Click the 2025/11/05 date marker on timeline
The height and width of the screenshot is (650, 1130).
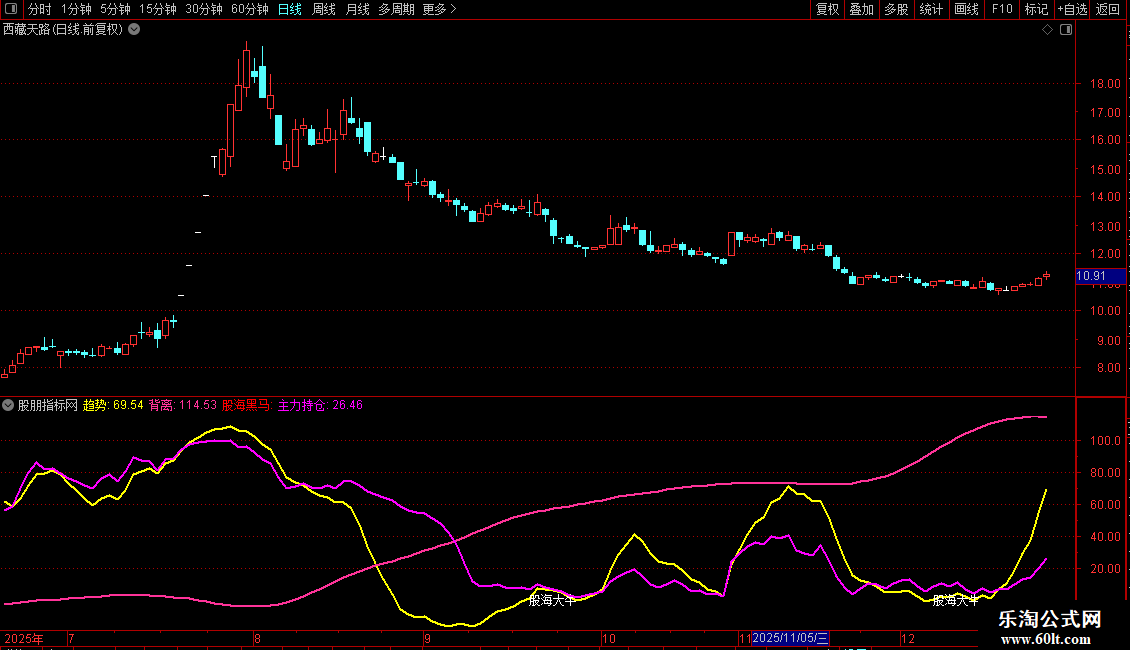pos(790,638)
